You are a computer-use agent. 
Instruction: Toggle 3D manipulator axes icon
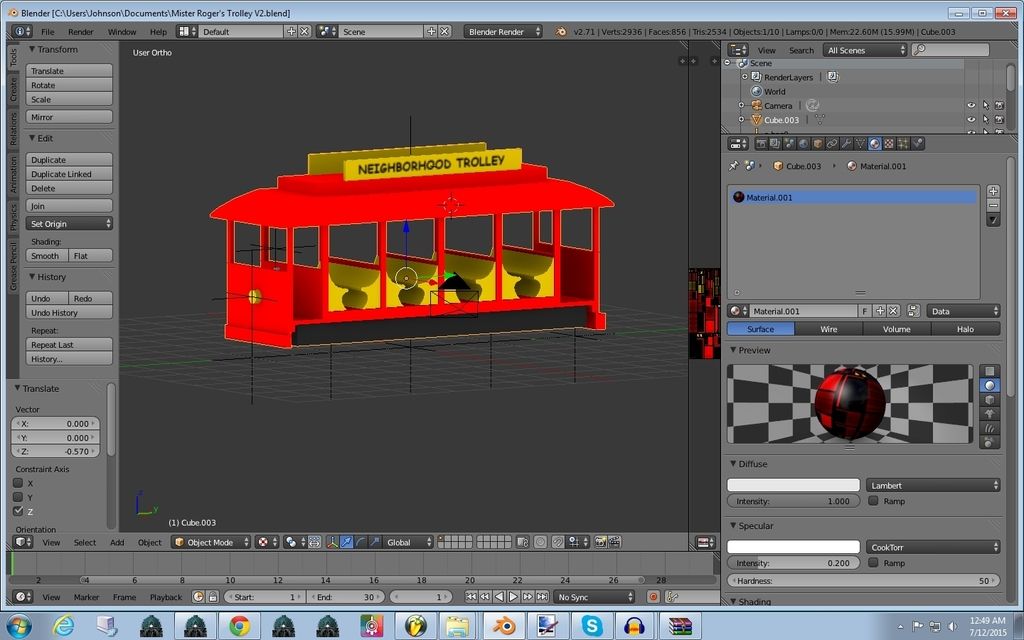(x=332, y=542)
